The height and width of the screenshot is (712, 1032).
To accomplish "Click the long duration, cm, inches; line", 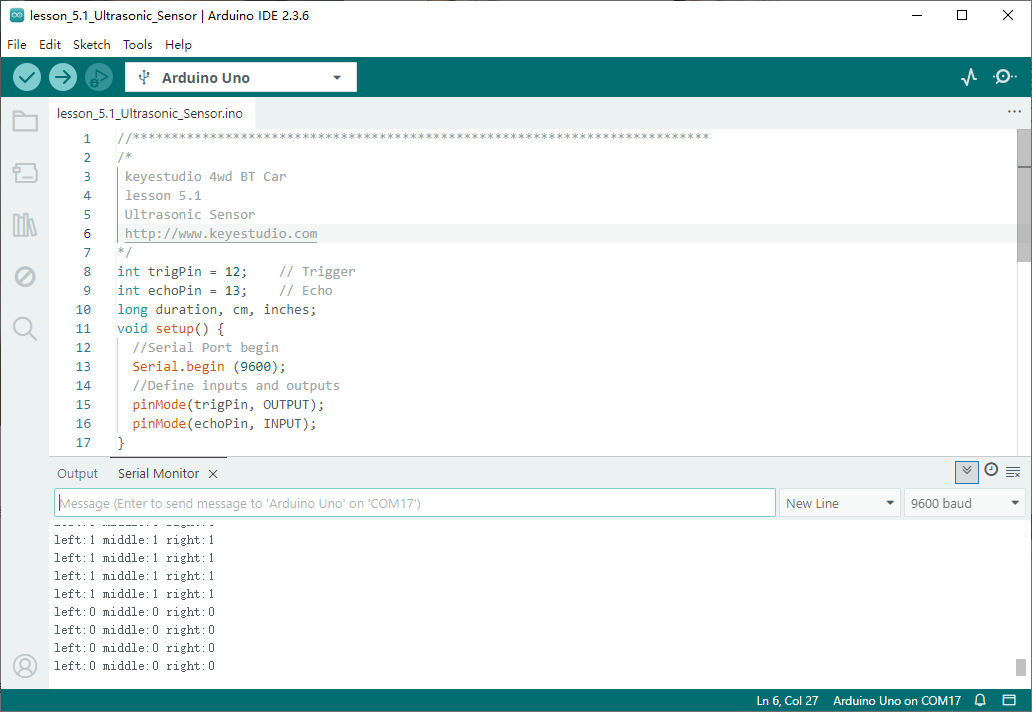I will [x=217, y=310].
